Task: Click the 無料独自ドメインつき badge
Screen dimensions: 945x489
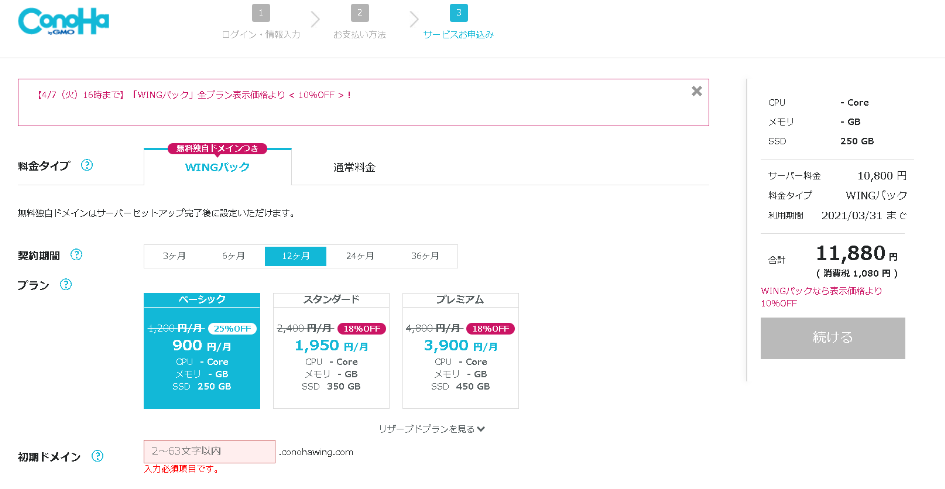Action: click(218, 148)
